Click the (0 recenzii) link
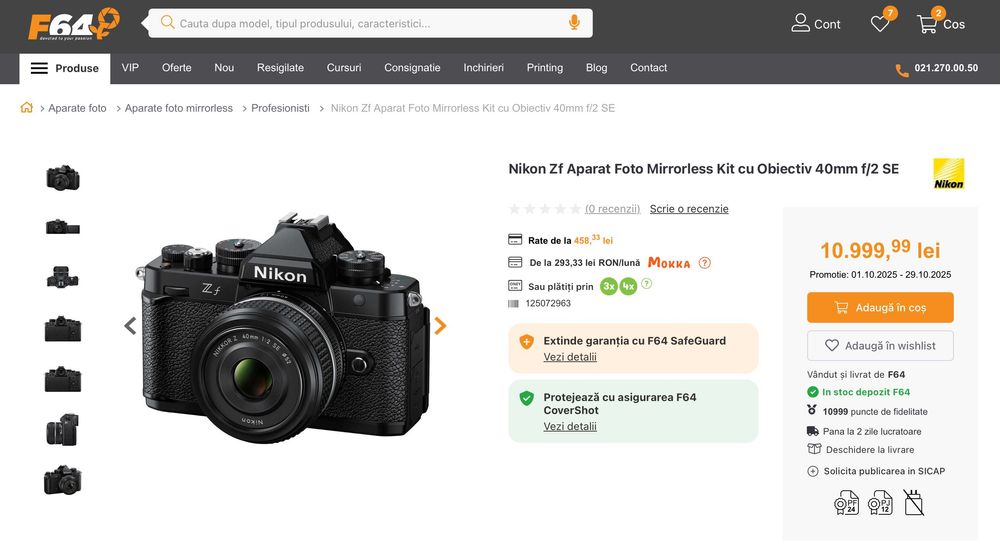 point(612,209)
